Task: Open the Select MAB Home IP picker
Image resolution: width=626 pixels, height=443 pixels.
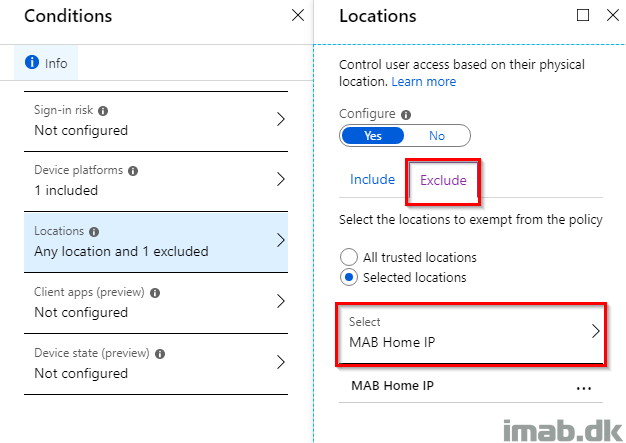Action: (x=471, y=334)
